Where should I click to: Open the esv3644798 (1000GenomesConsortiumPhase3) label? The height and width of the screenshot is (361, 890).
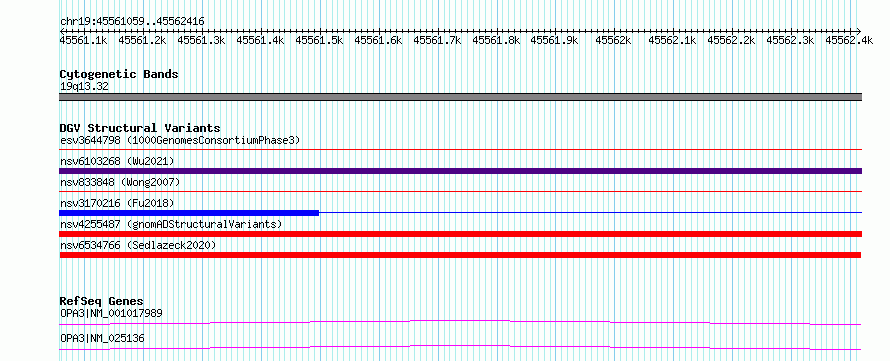point(180,140)
